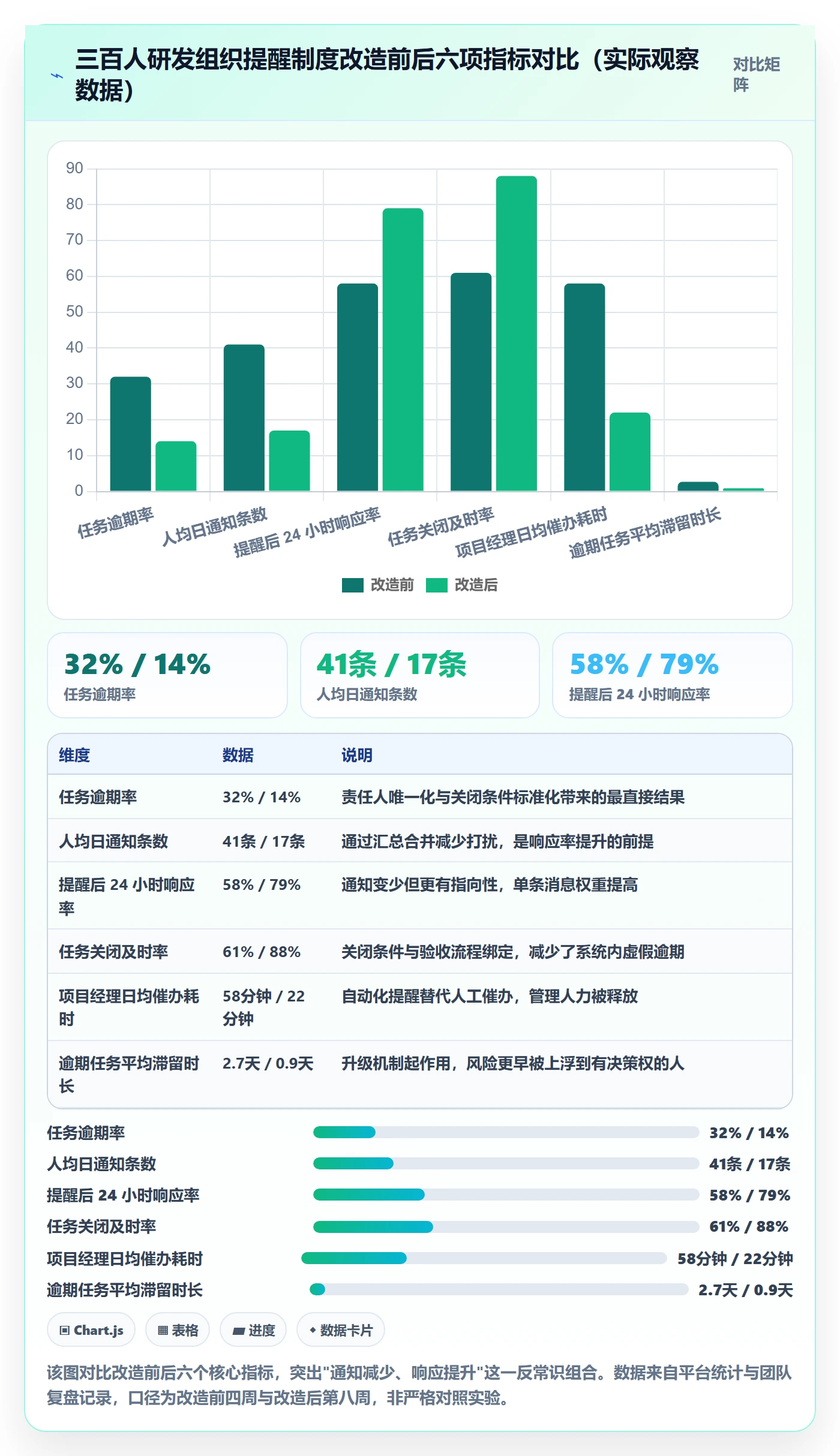Open the 32% / 14% 任务逾期率 card
The width and height of the screenshot is (840, 1456).
167,675
